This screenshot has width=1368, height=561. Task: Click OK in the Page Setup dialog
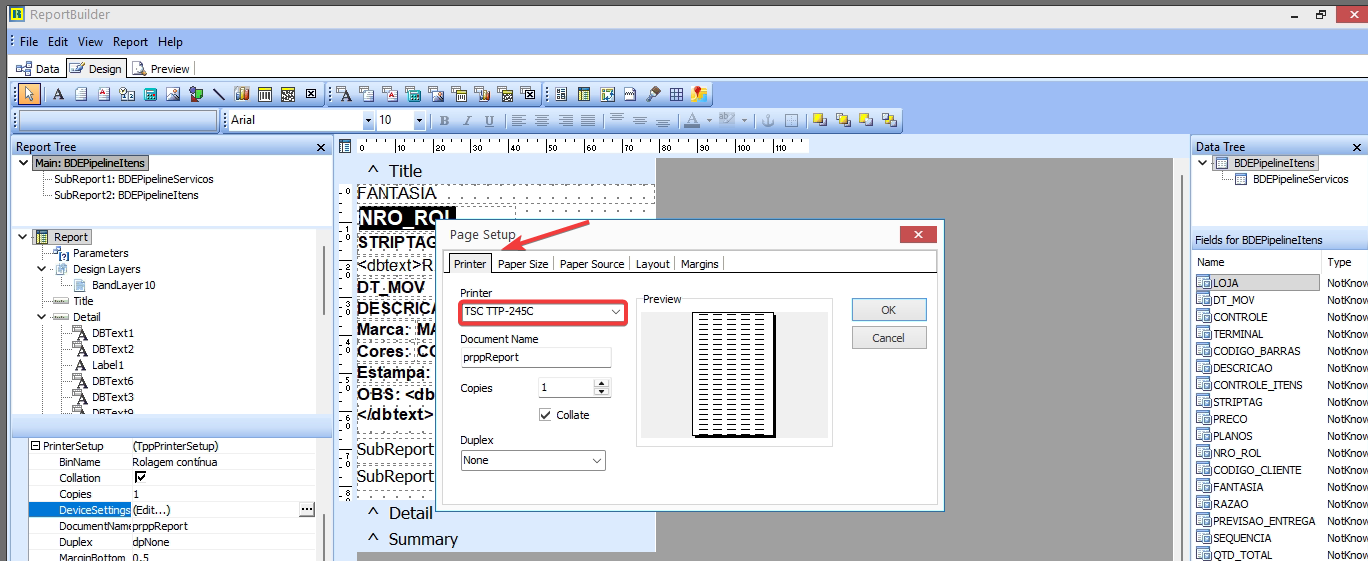pos(888,310)
